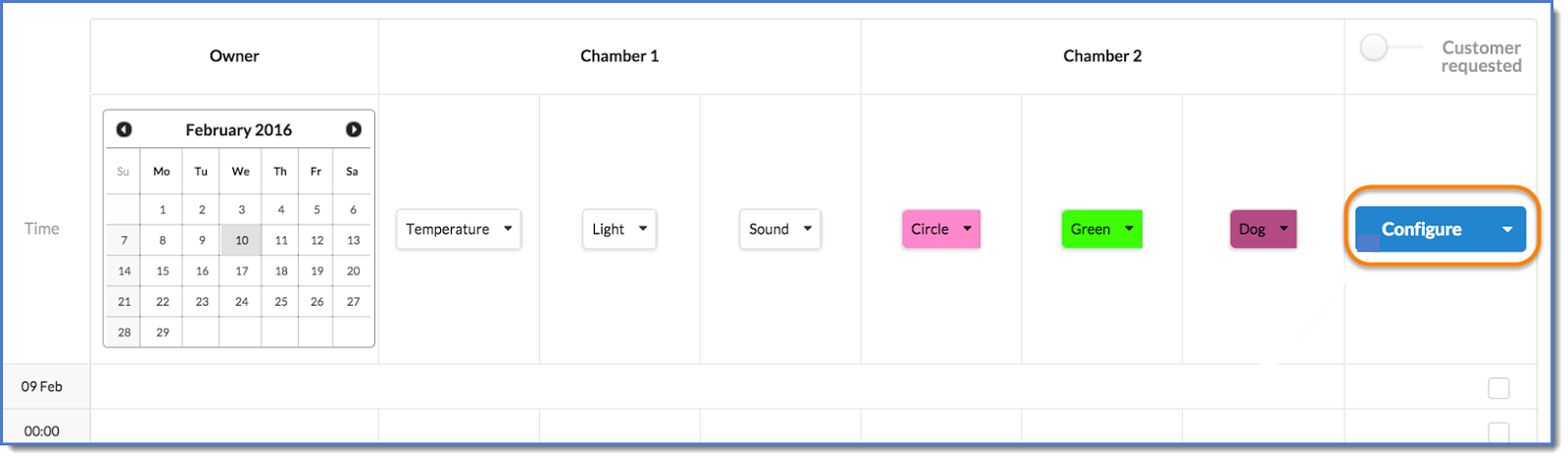Choose February 17 on the calendar
This screenshot has width=1568, height=460.
pos(241,271)
